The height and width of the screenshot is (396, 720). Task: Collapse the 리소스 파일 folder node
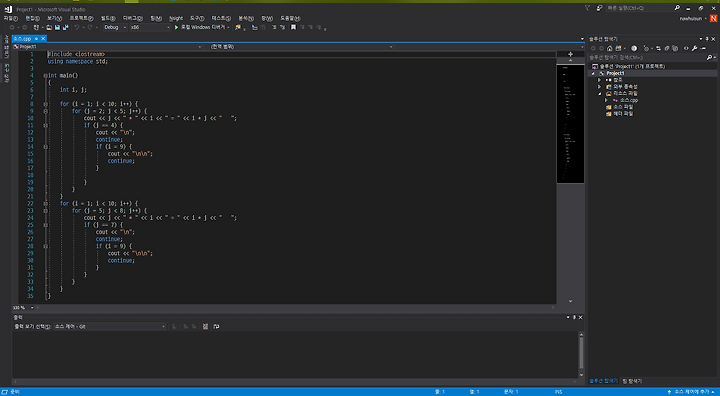pyautogui.click(x=599, y=94)
